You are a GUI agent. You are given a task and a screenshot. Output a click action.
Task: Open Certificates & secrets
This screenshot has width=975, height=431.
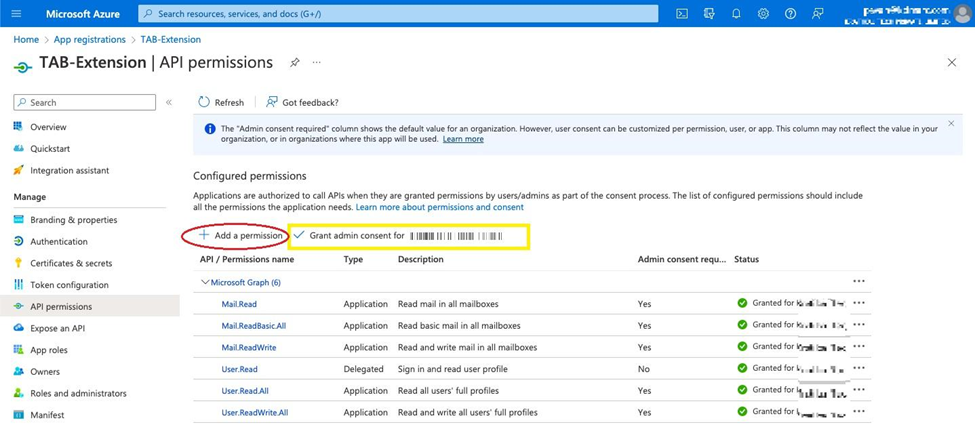[72, 263]
